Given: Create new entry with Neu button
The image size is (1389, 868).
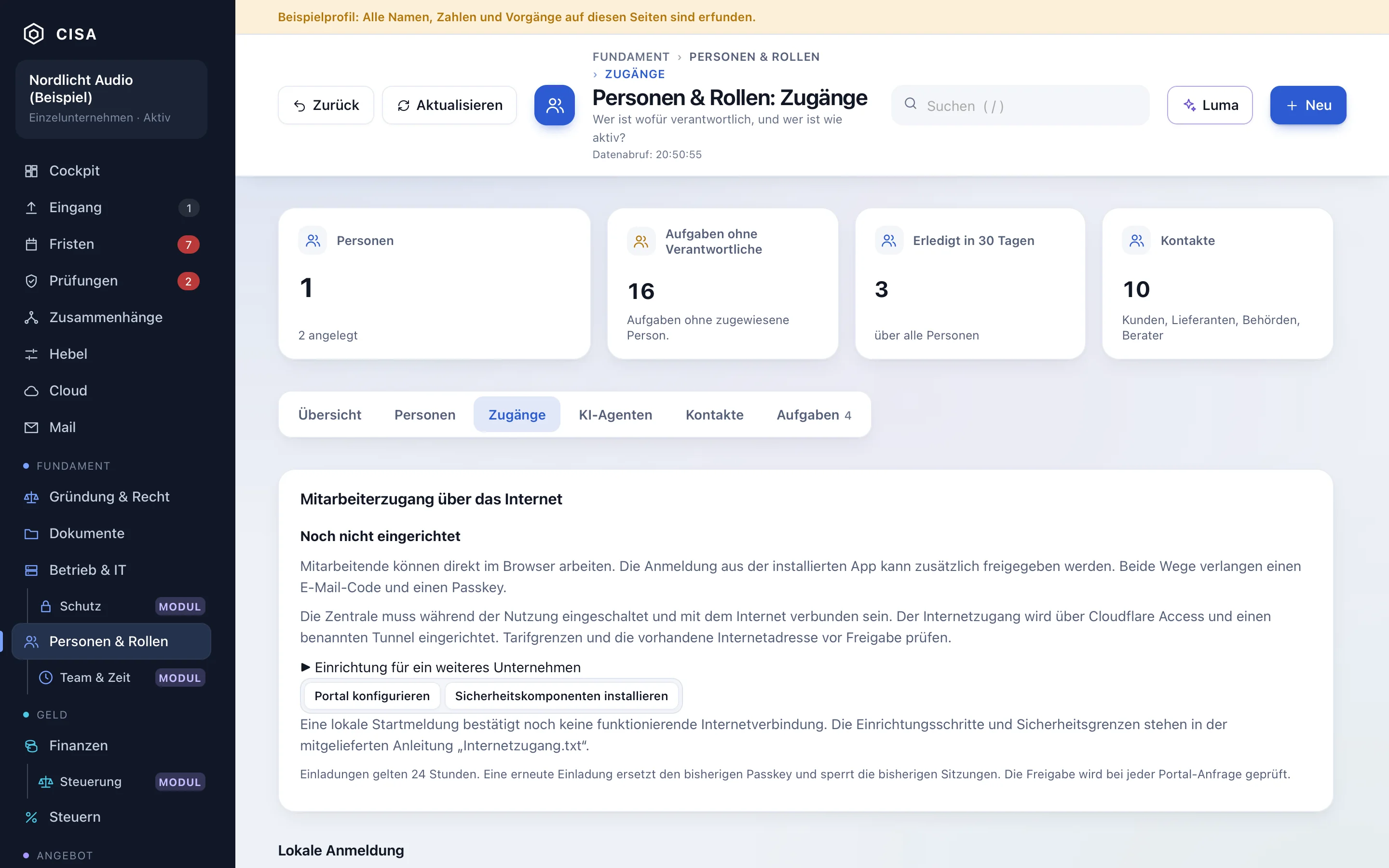Looking at the screenshot, I should coord(1308,105).
